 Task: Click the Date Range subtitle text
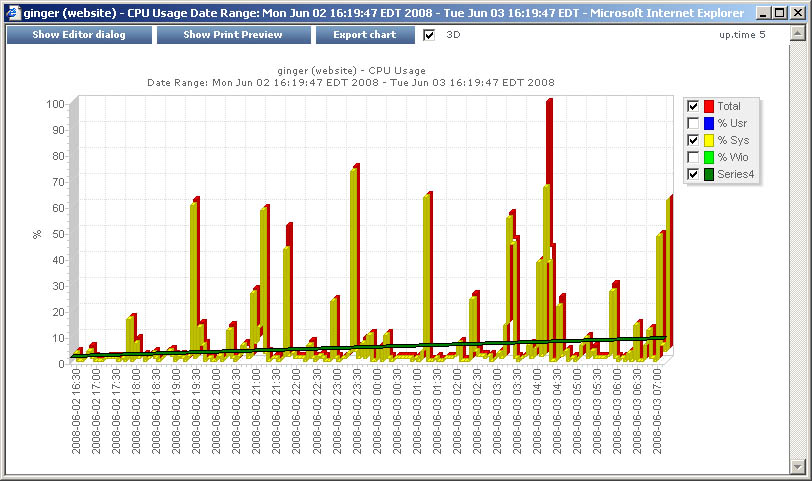point(351,82)
